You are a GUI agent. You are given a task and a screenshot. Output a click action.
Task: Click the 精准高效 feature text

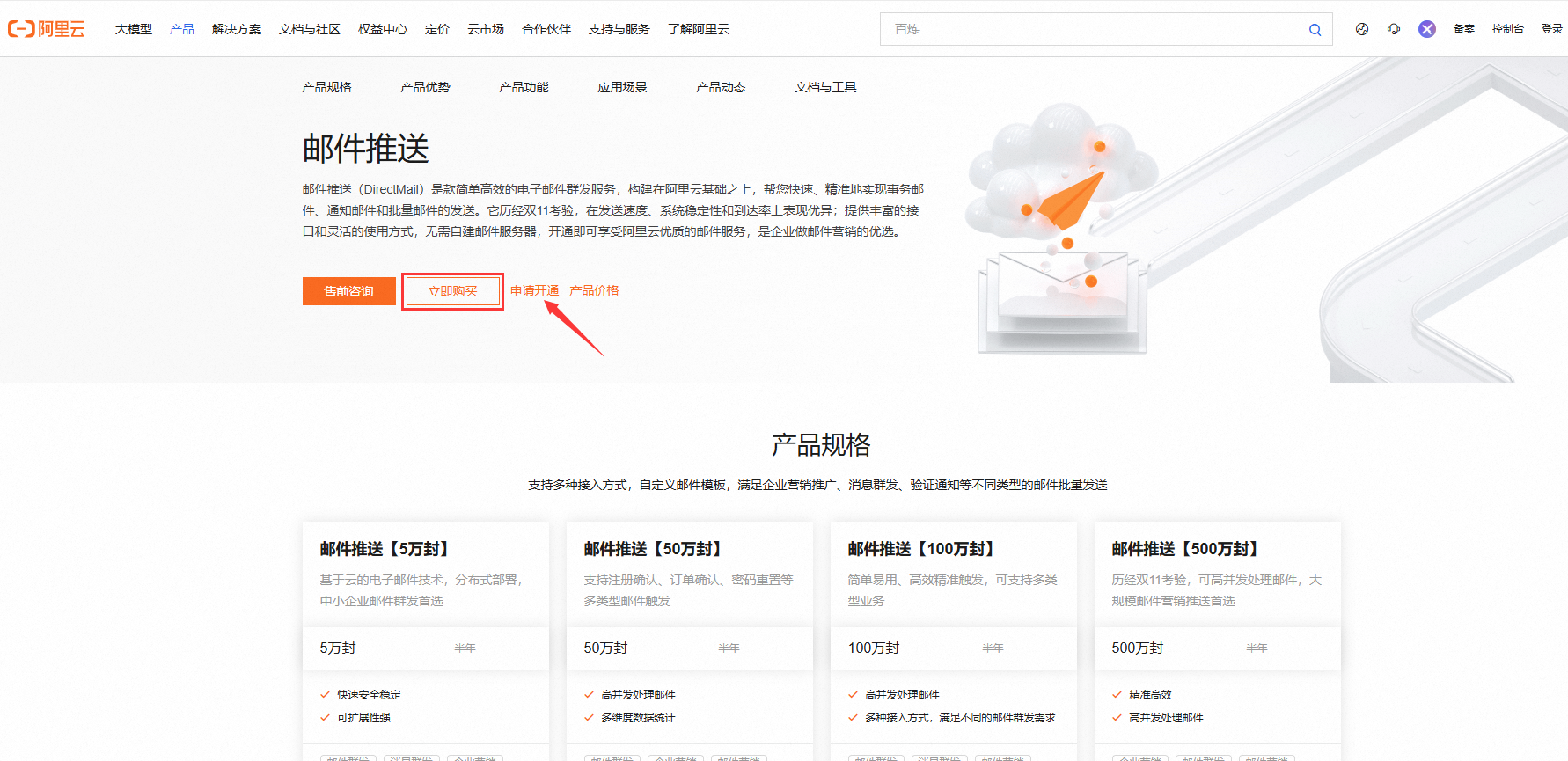coord(1150,694)
